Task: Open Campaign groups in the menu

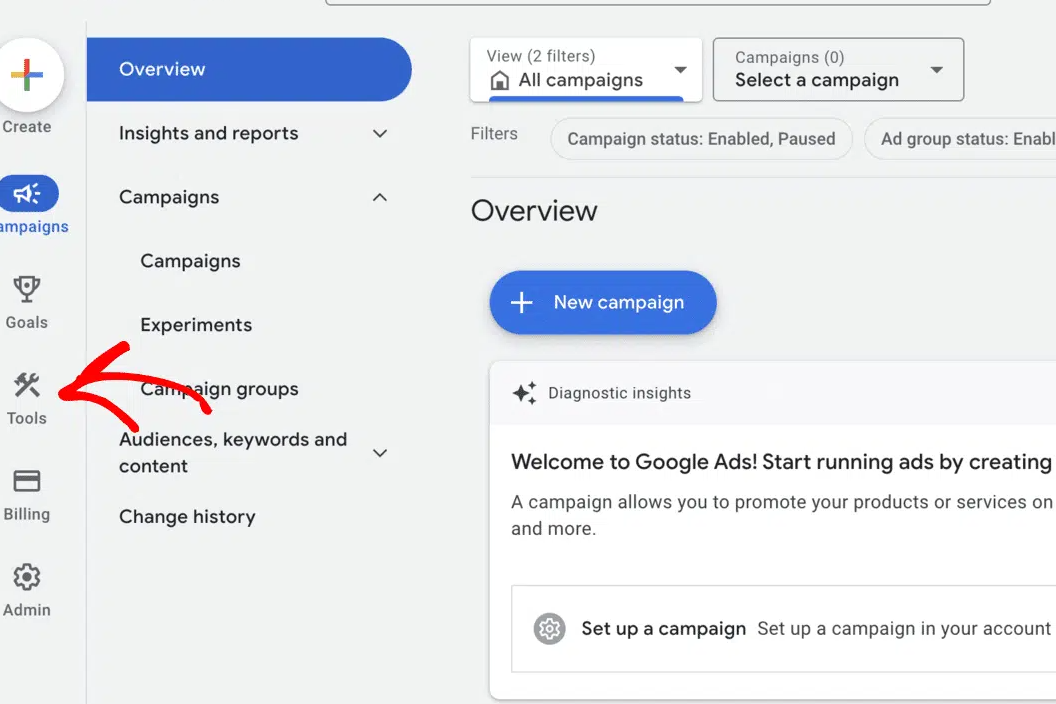Action: (x=220, y=389)
